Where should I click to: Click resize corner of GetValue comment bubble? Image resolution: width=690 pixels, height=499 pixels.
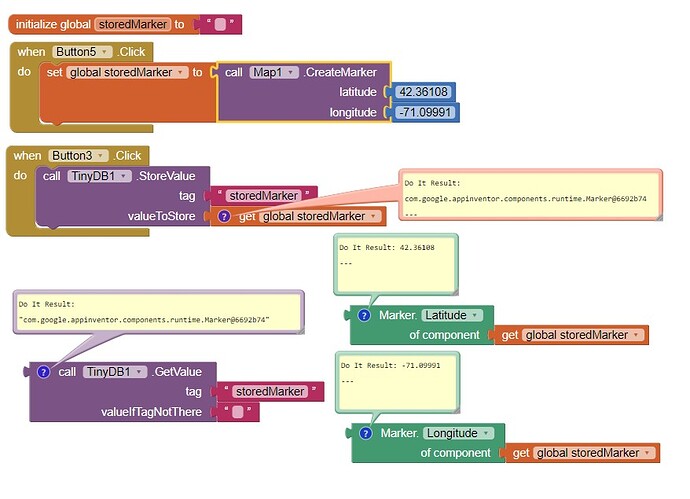pyautogui.click(x=301, y=331)
